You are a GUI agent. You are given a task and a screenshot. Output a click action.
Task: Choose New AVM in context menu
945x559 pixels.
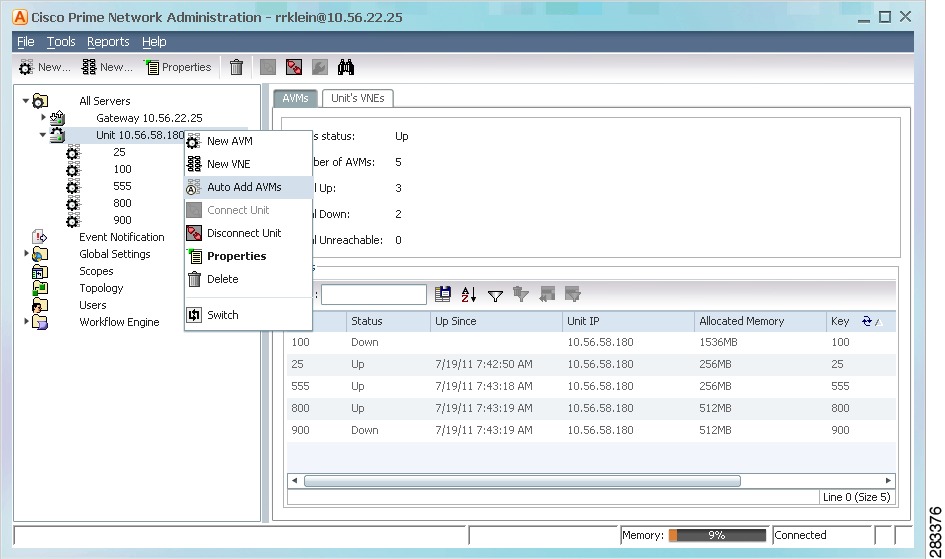tap(248, 141)
